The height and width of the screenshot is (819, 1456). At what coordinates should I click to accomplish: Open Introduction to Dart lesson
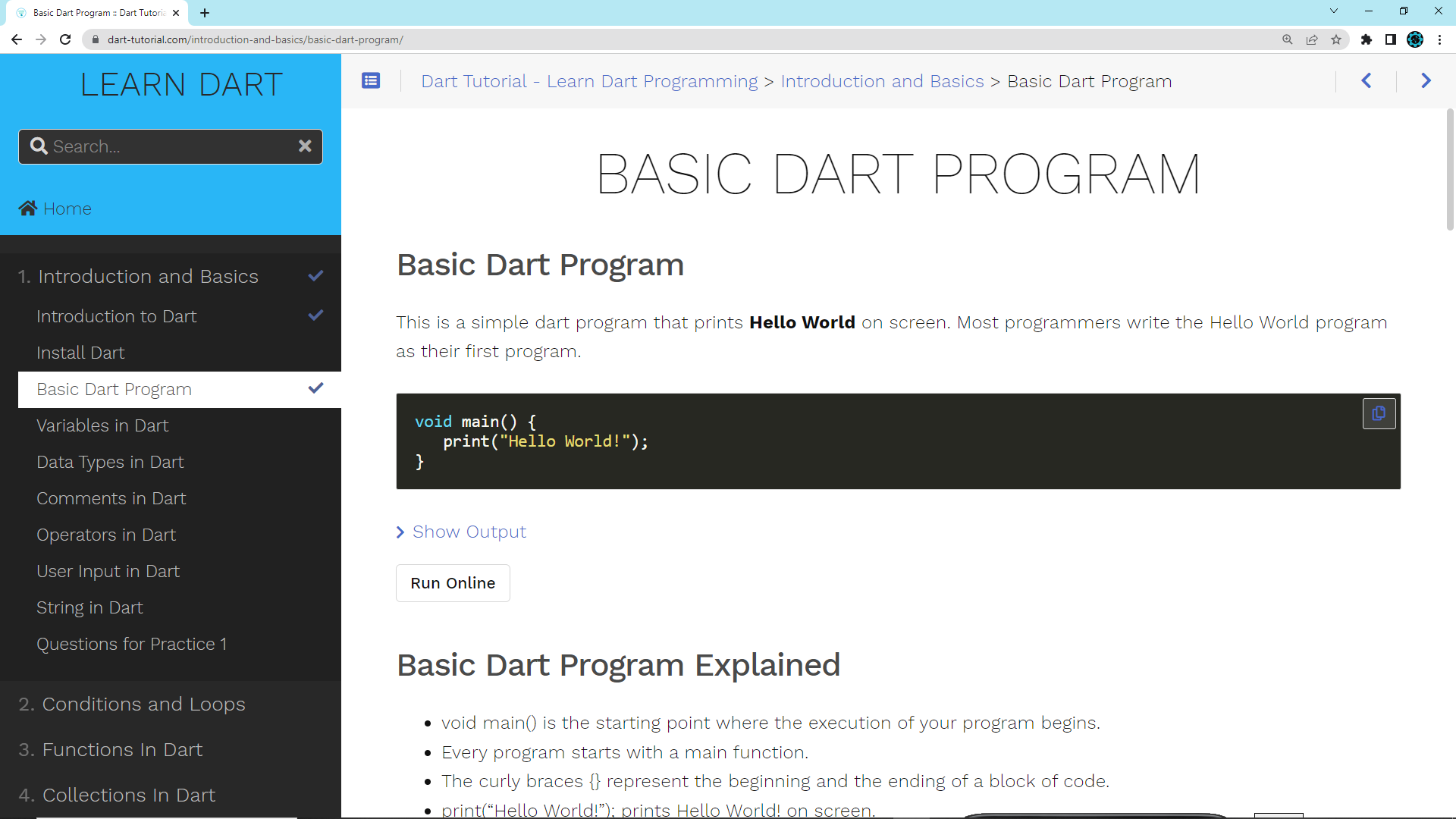[x=116, y=316]
